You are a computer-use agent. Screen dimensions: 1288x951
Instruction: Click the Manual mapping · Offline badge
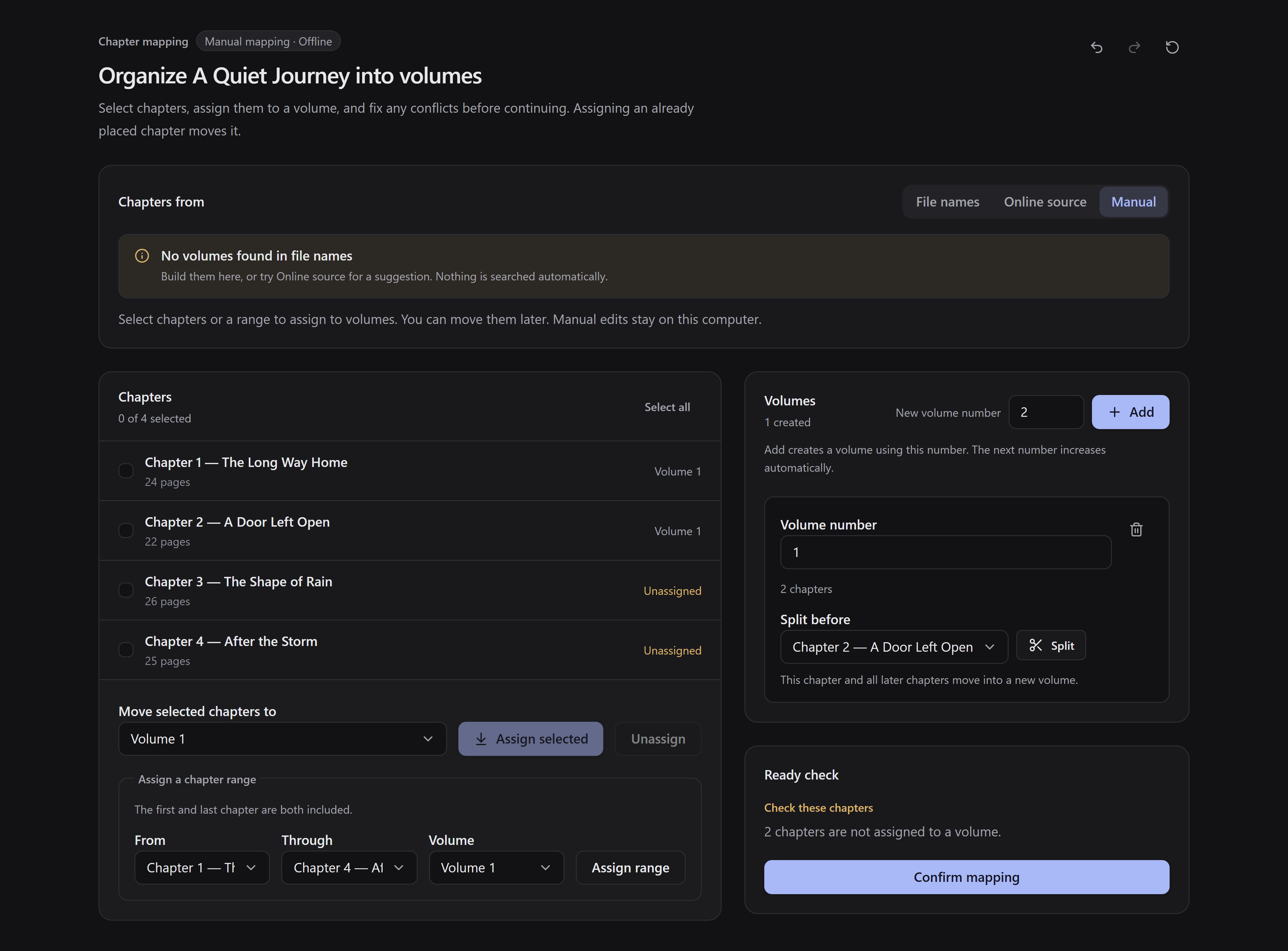pos(268,41)
